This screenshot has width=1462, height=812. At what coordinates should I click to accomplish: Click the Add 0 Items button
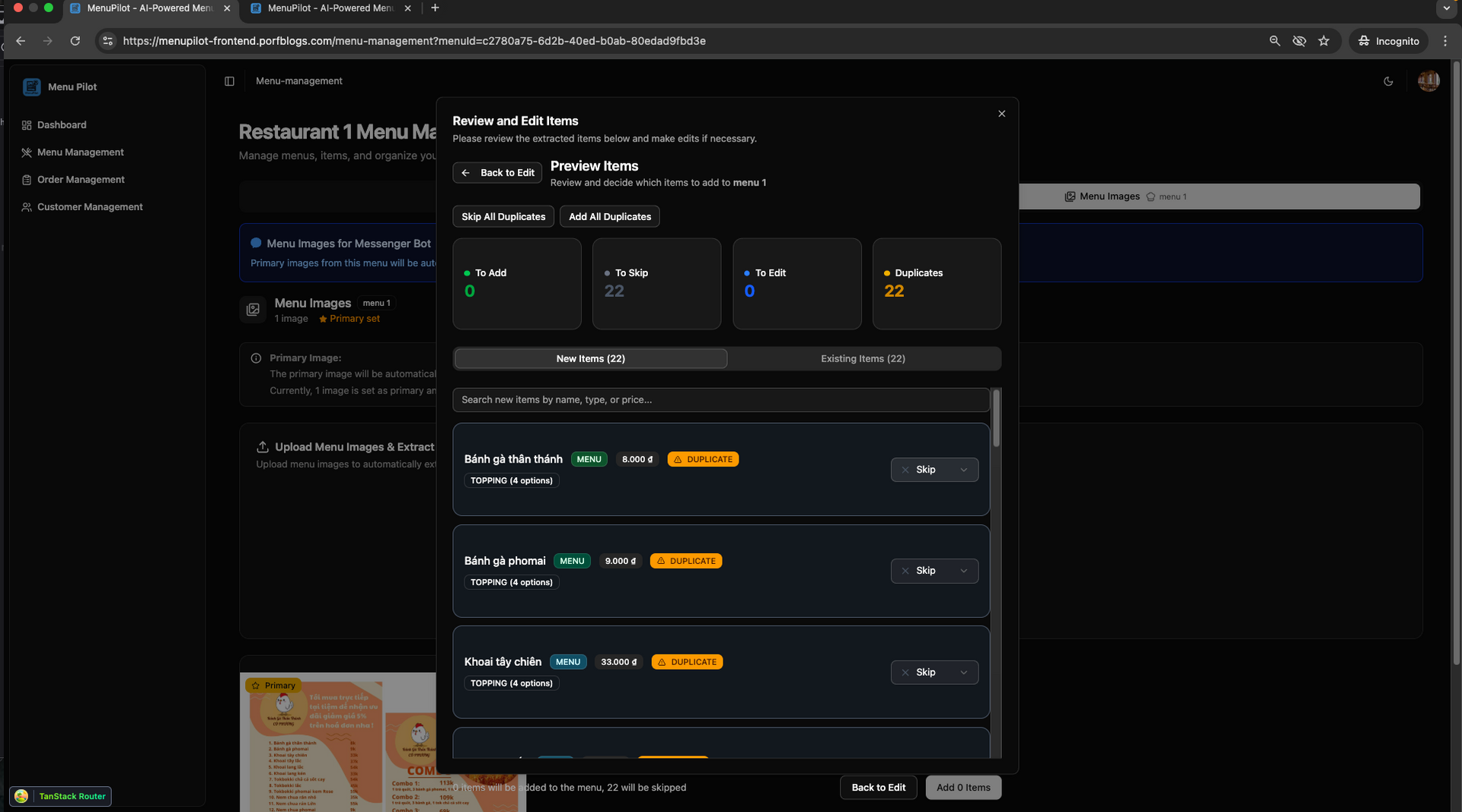[x=963, y=788]
